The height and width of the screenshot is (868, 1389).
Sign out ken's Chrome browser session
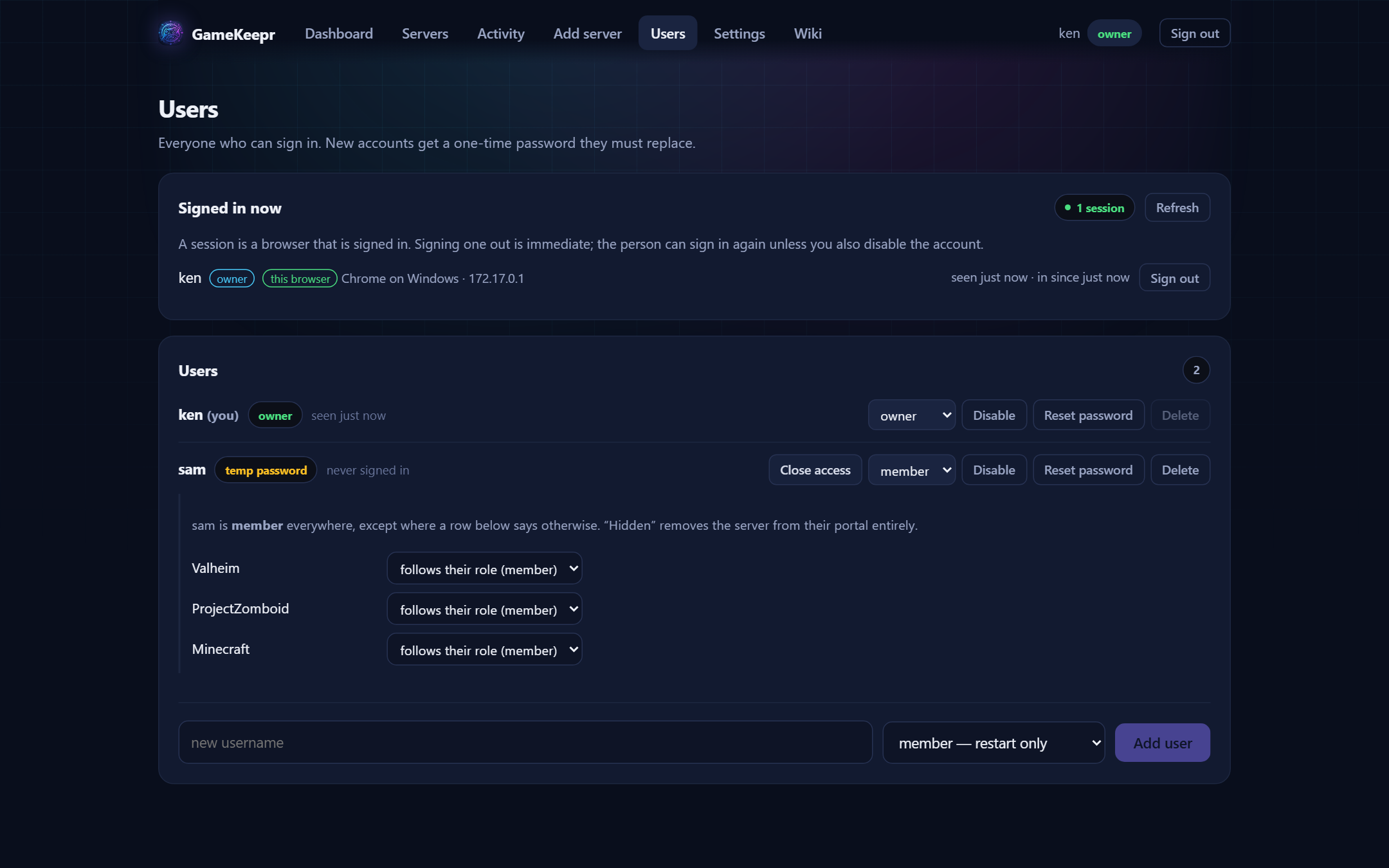pos(1174,278)
